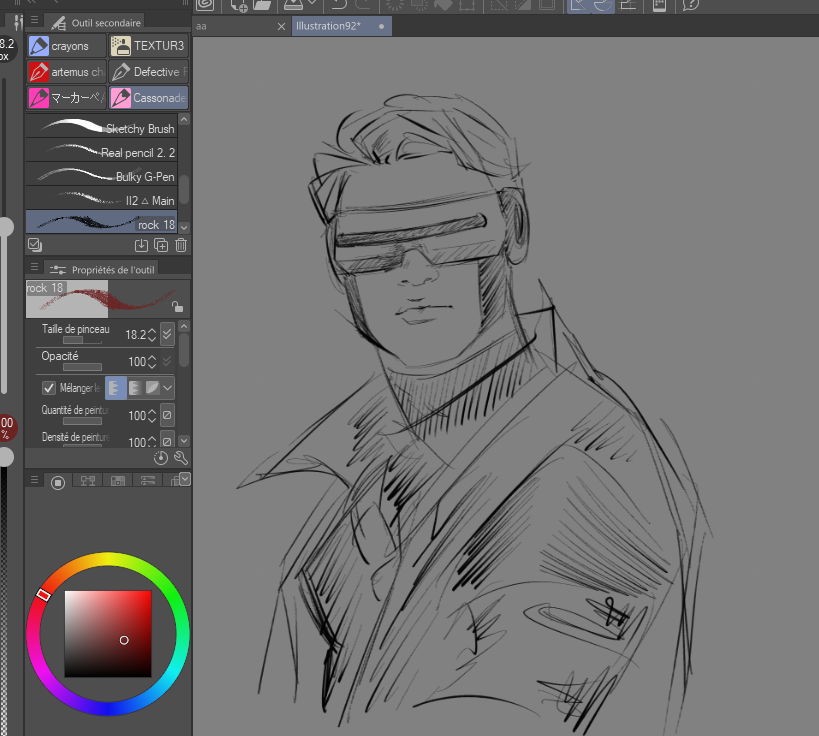This screenshot has height=736, width=819.
Task: Toggle sub tool multi-select checkbox icon
Action: pyautogui.click(x=35, y=245)
